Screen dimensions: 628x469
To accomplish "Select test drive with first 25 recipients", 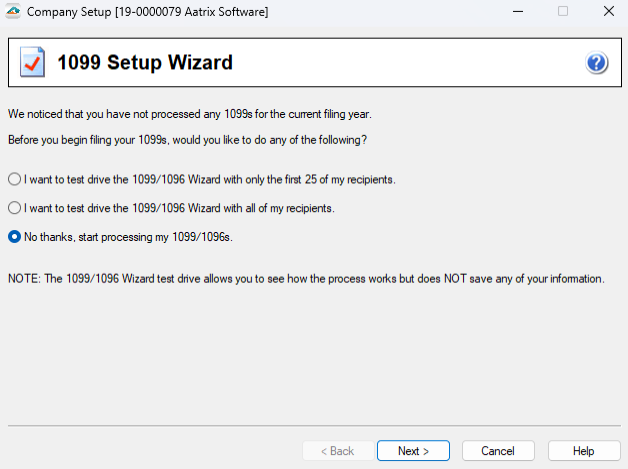I will point(14,179).
